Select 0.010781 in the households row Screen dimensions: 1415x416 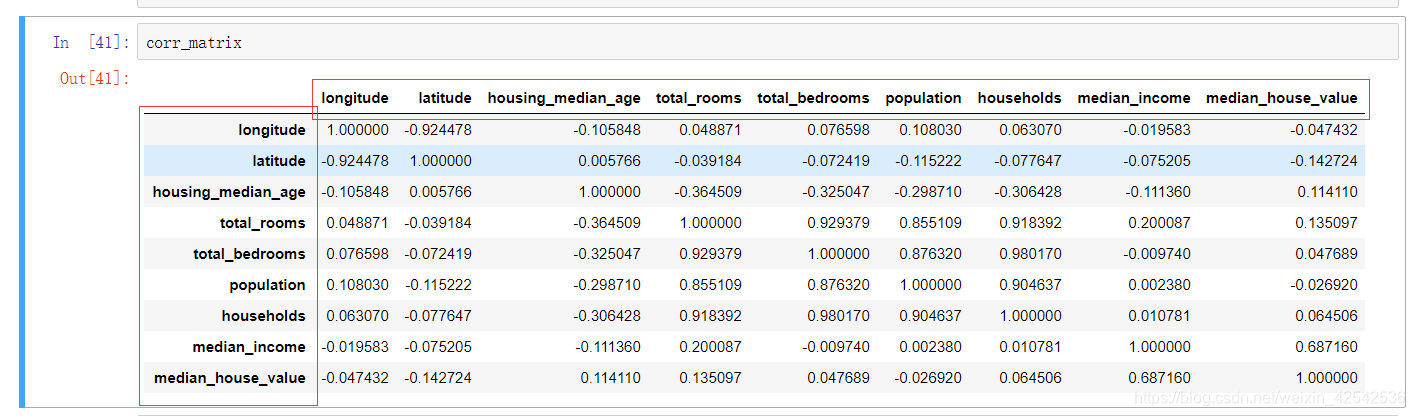(x=1160, y=316)
